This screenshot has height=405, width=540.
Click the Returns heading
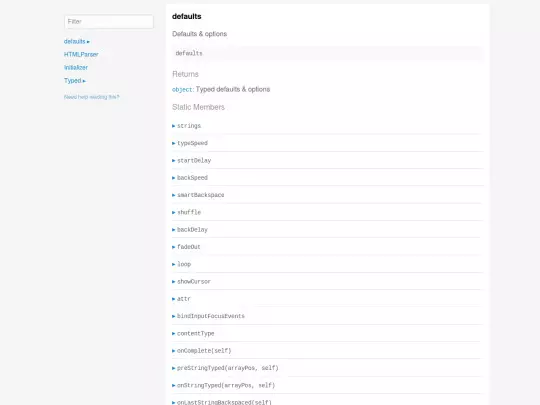click(x=185, y=74)
